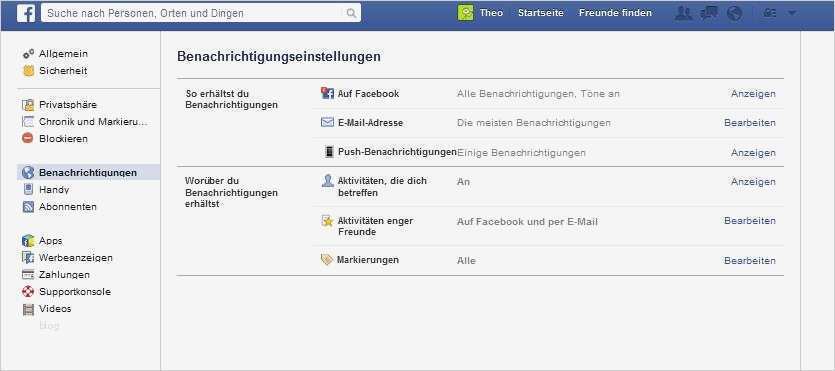Open Apps settings
835x371 pixels.
(51, 241)
